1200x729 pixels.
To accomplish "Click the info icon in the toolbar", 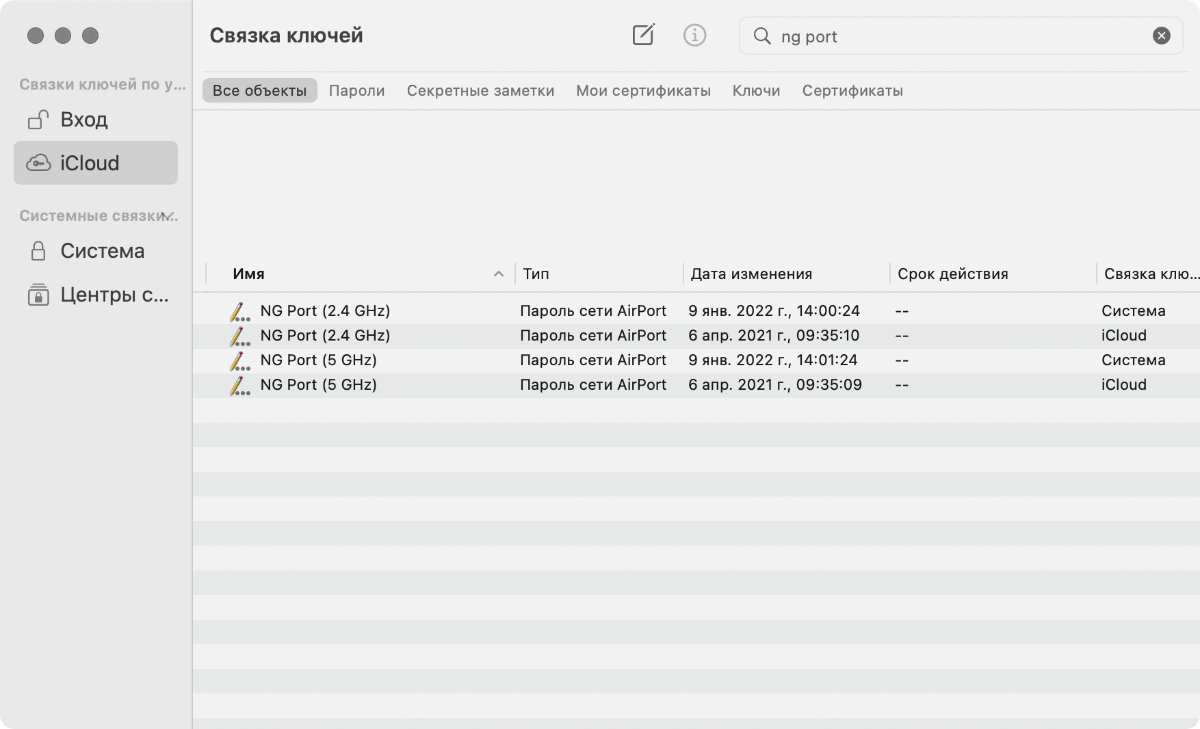I will pyautogui.click(x=694, y=35).
